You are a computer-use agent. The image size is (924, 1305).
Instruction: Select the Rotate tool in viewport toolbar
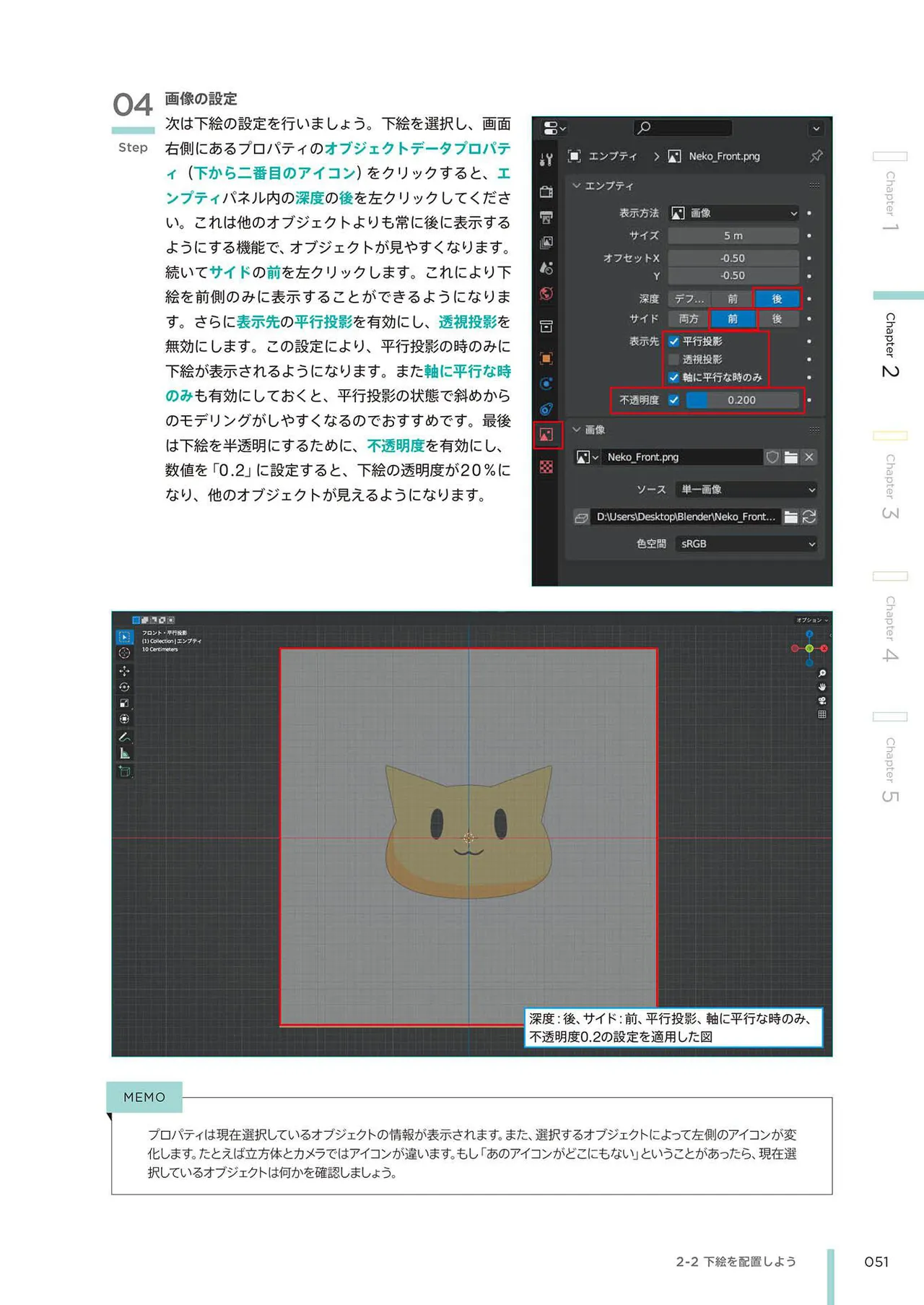[124, 688]
